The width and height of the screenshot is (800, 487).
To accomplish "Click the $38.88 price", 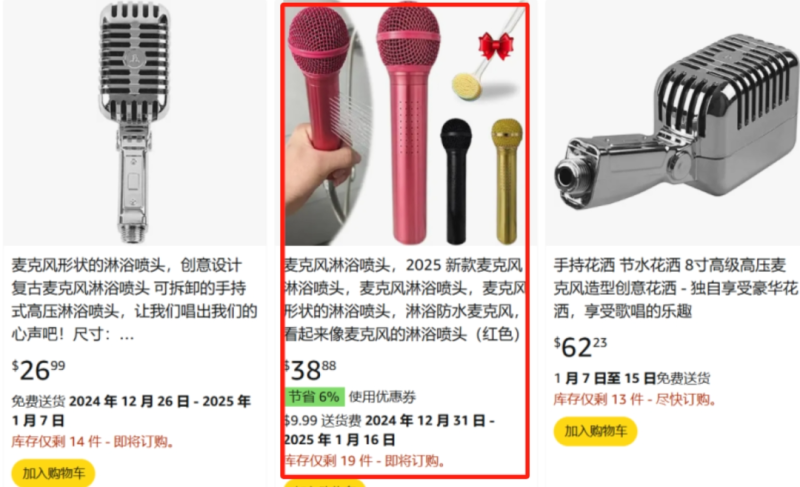I will [x=311, y=370].
